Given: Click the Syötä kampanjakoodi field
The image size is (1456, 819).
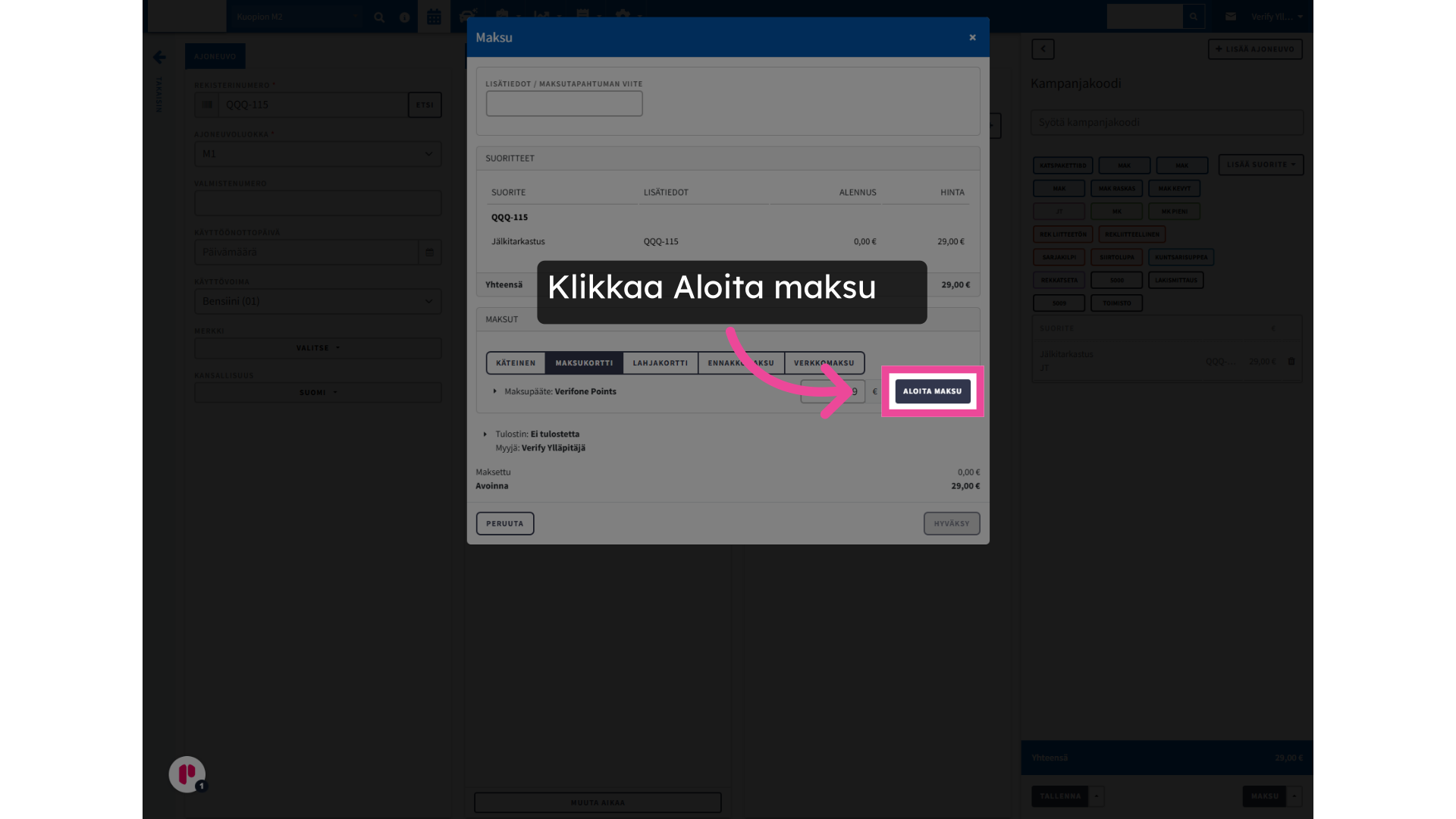Looking at the screenshot, I should click(1166, 122).
